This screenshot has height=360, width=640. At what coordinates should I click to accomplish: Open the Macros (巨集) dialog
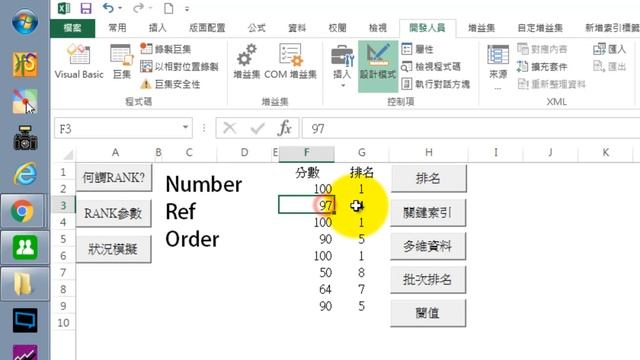[122, 61]
